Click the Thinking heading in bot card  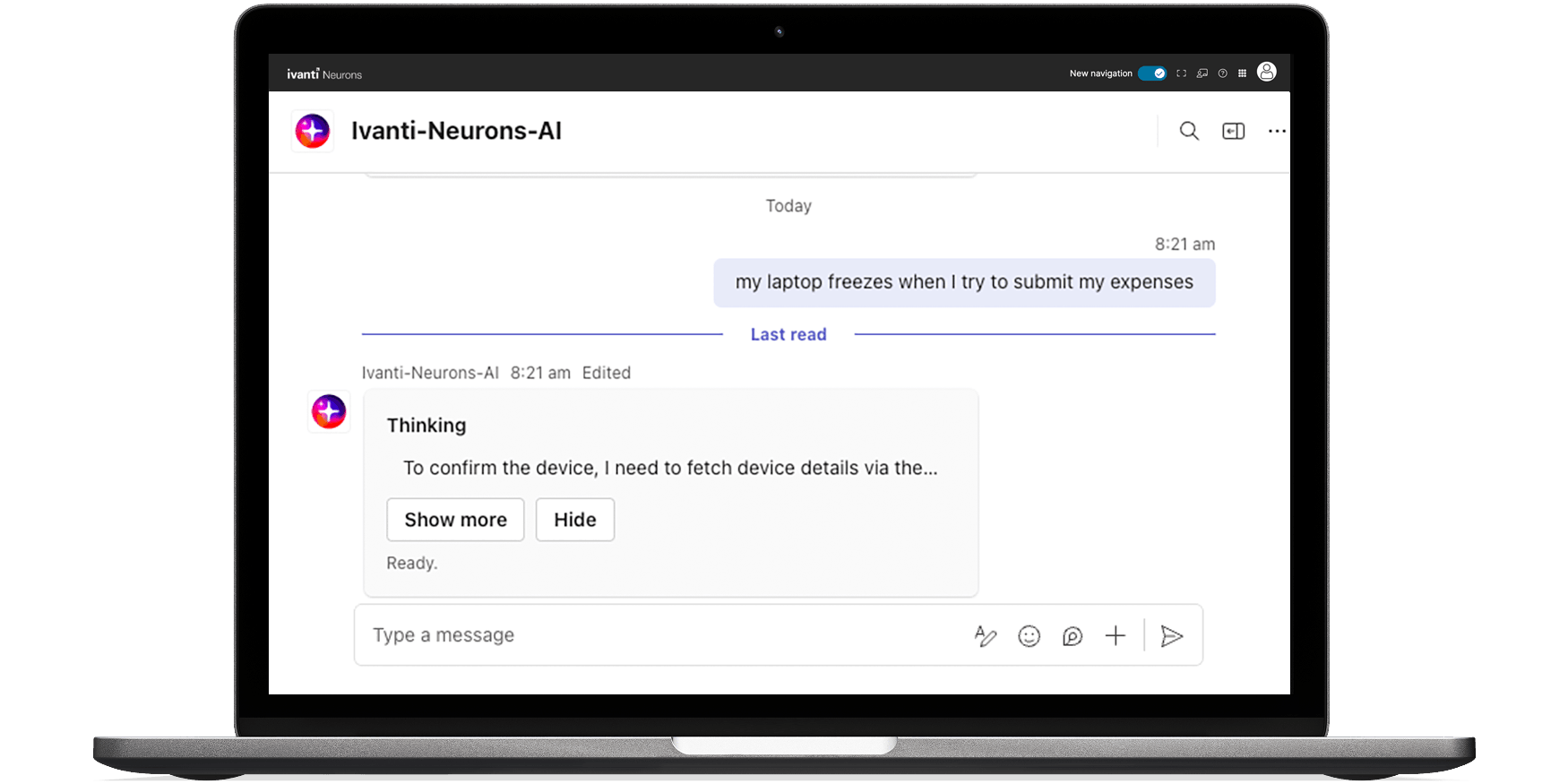pyautogui.click(x=426, y=426)
